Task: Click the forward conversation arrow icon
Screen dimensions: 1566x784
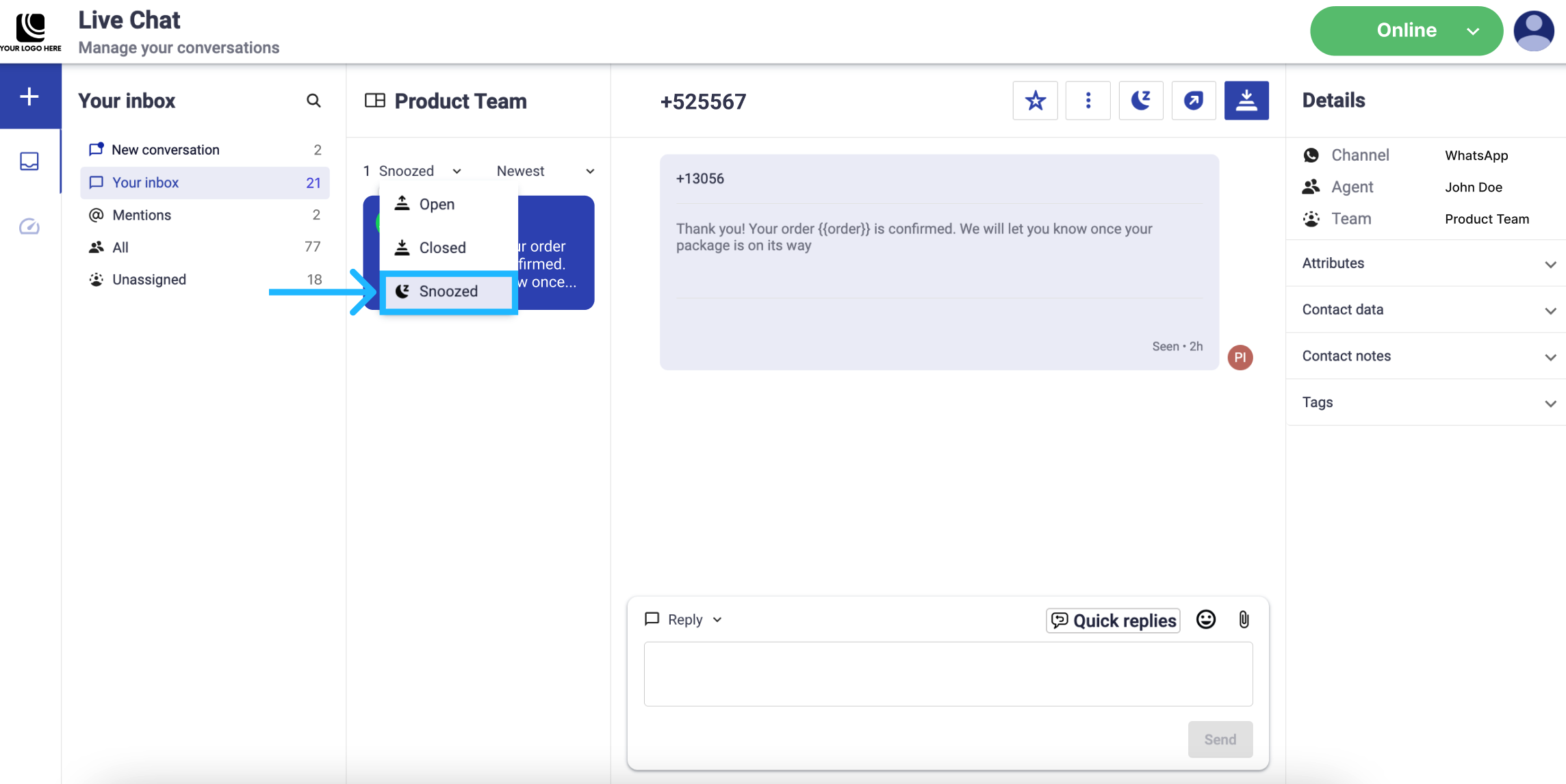Action: (1193, 101)
